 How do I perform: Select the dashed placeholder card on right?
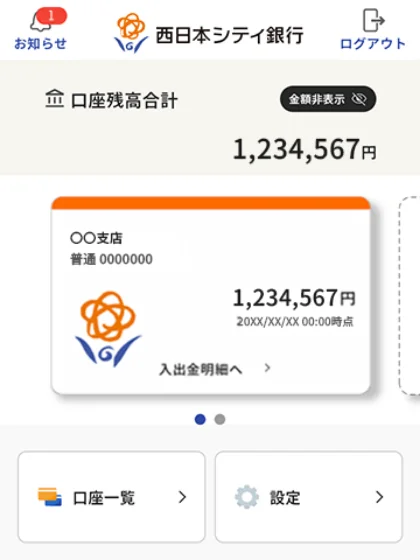point(409,295)
